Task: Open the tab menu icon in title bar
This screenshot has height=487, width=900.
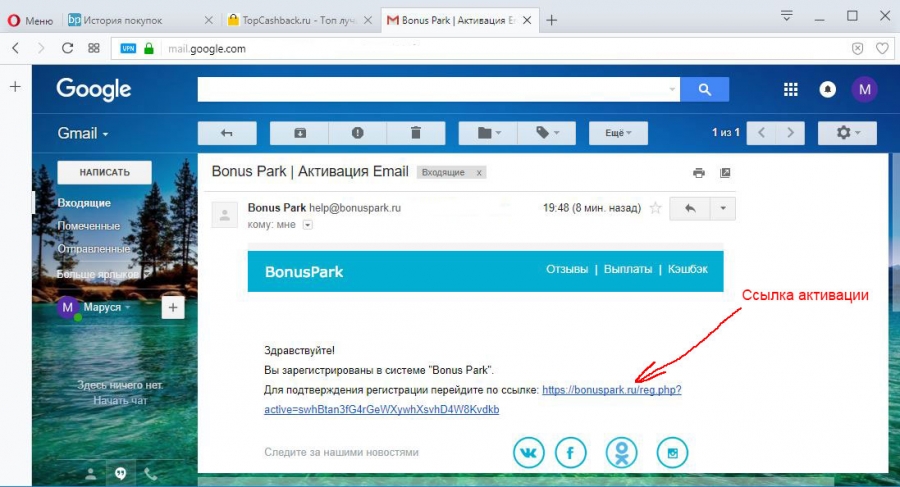Action: point(786,16)
